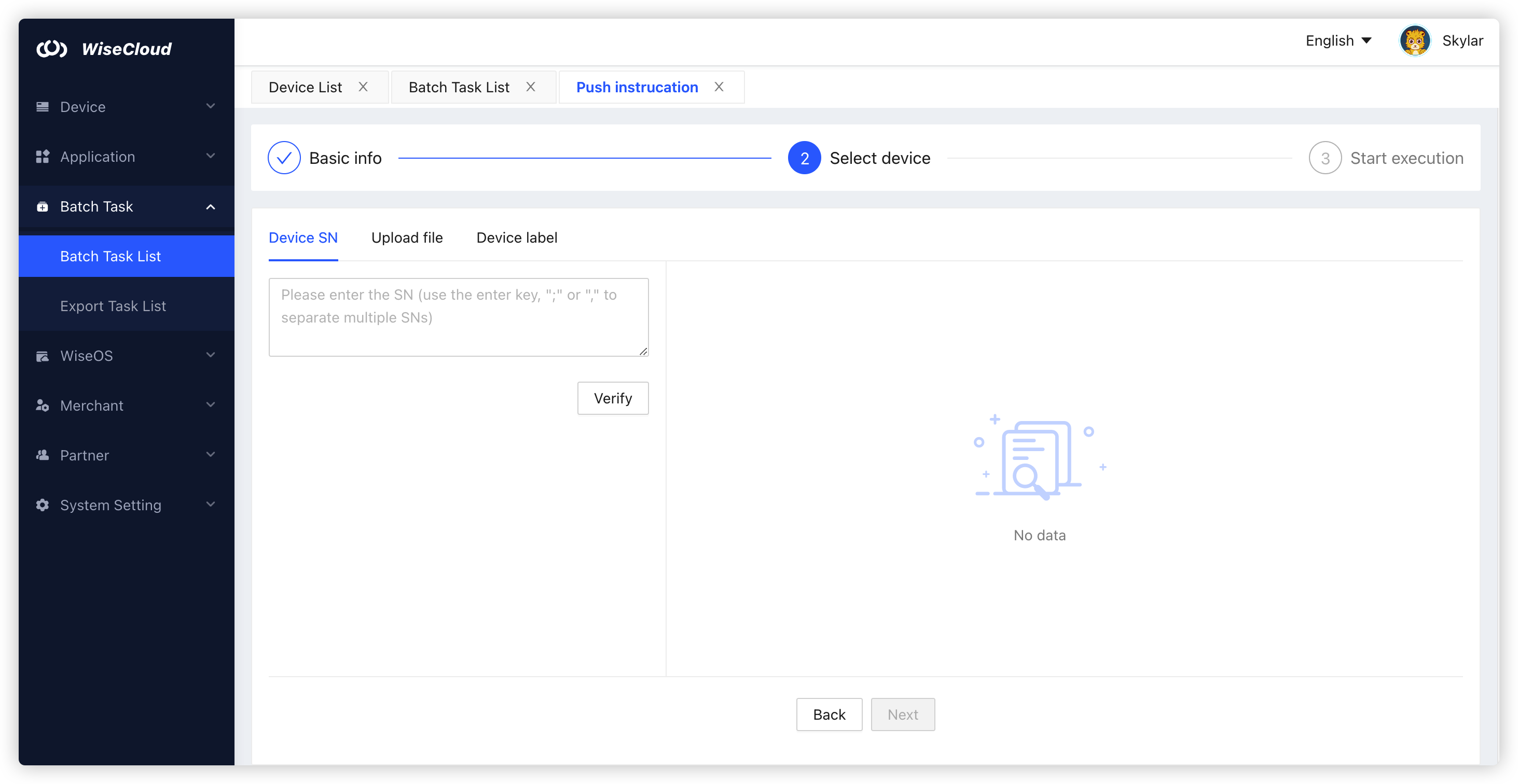The image size is (1518, 784).
Task: Click the Back button
Action: [829, 715]
